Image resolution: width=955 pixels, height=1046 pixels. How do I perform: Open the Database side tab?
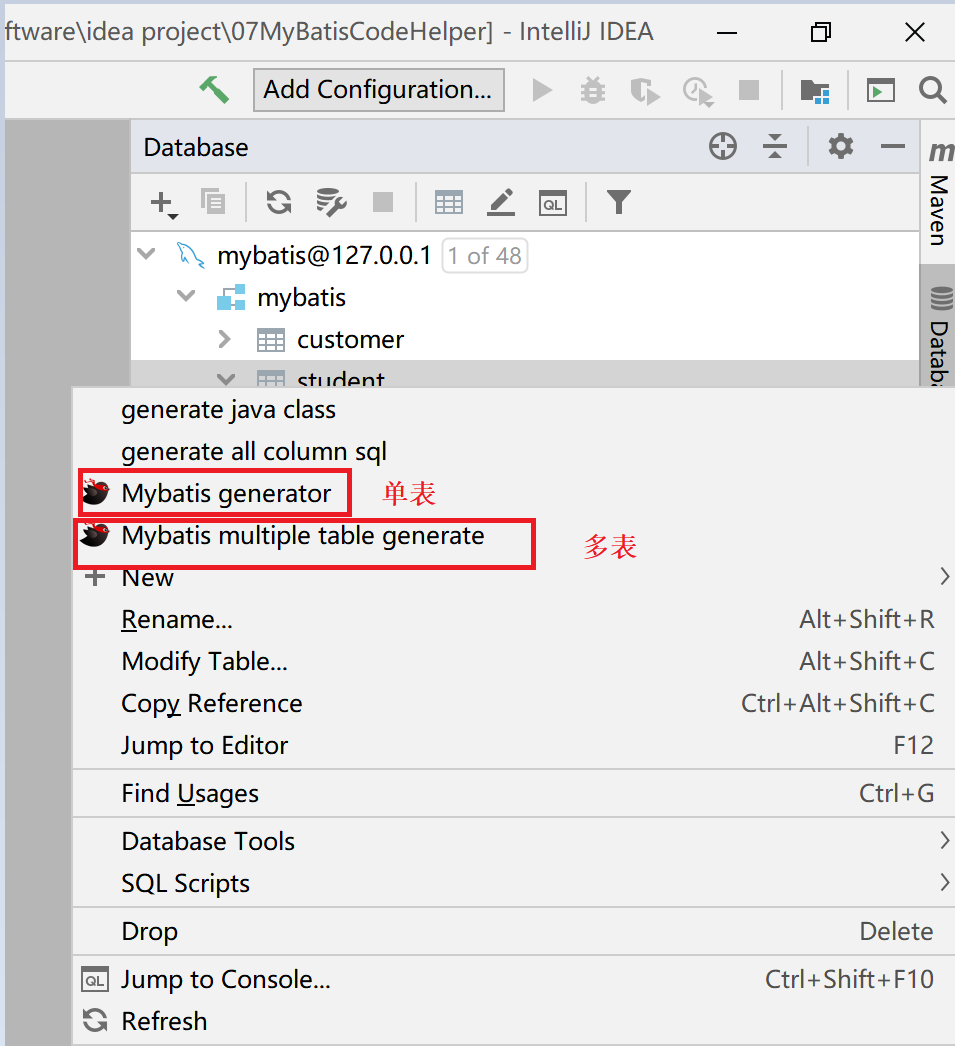point(938,326)
